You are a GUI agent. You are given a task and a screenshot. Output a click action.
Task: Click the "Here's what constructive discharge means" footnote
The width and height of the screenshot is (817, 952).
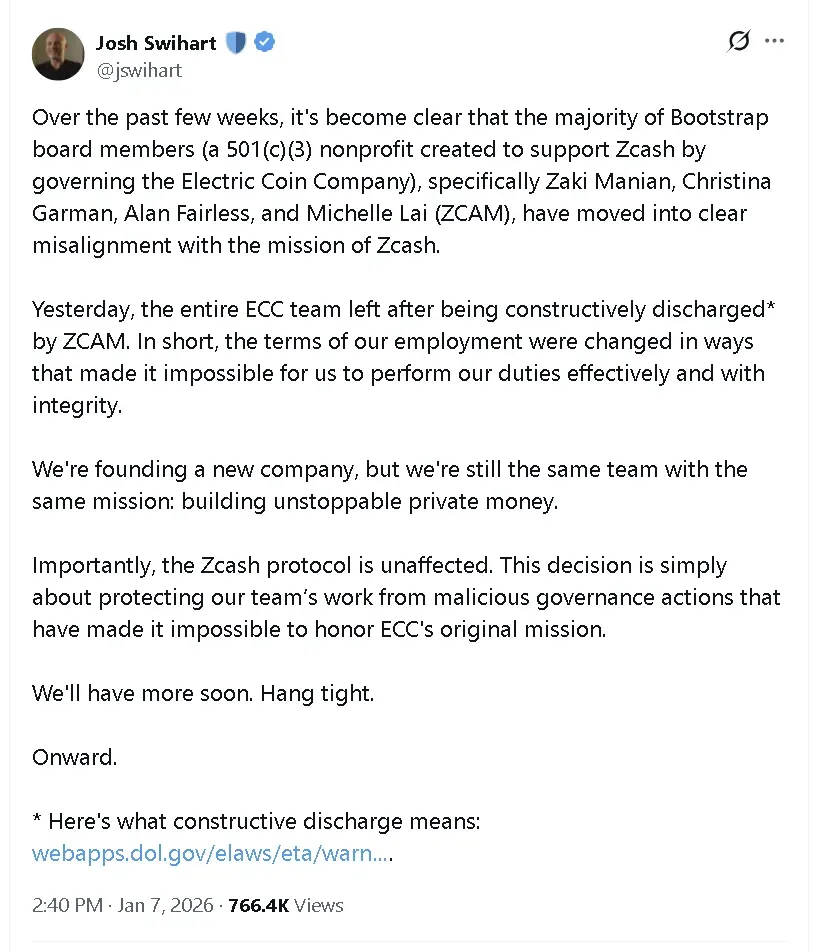point(257,822)
